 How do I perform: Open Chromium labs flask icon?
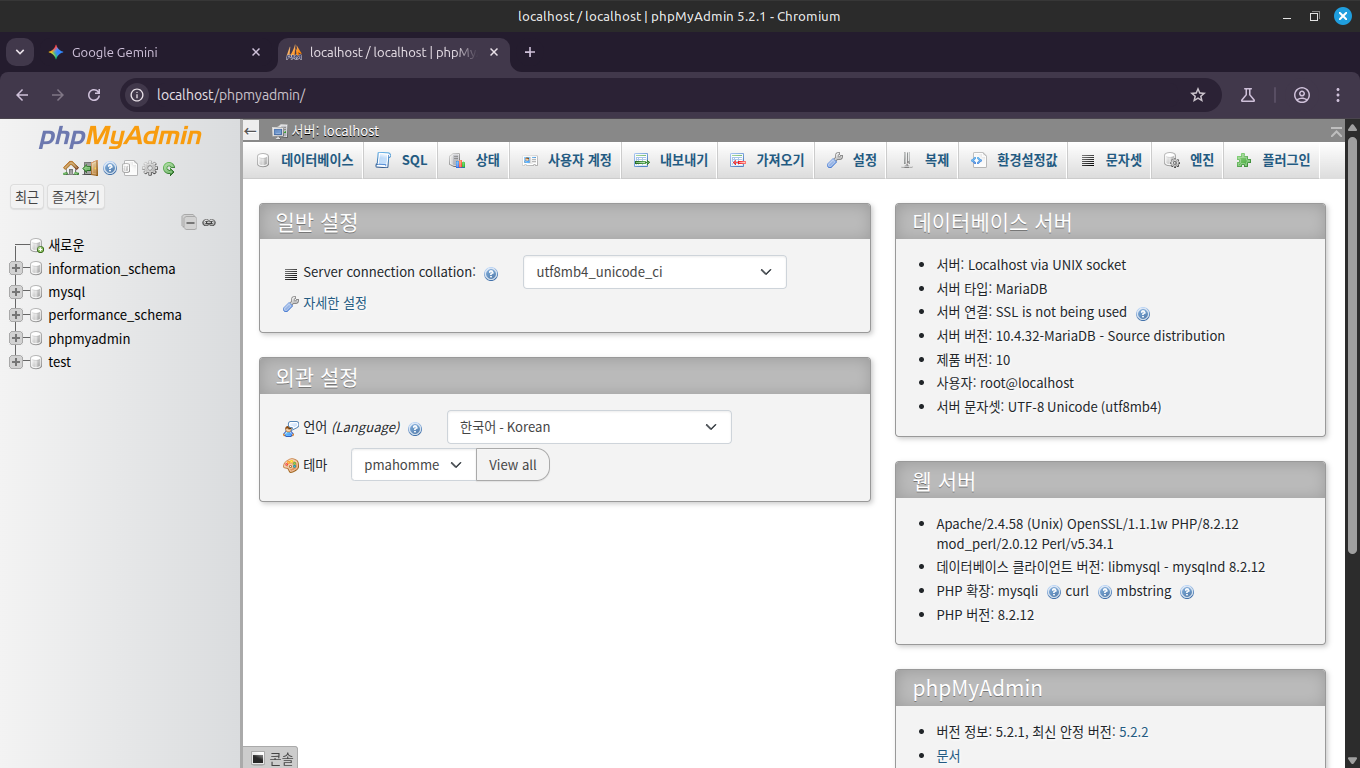1247,95
